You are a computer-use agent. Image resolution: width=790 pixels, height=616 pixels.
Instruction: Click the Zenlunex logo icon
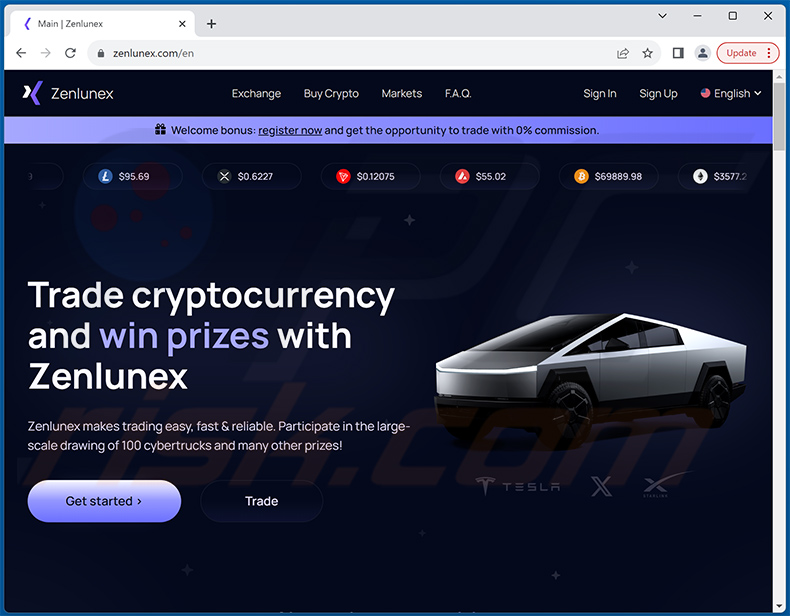[x=32, y=93]
